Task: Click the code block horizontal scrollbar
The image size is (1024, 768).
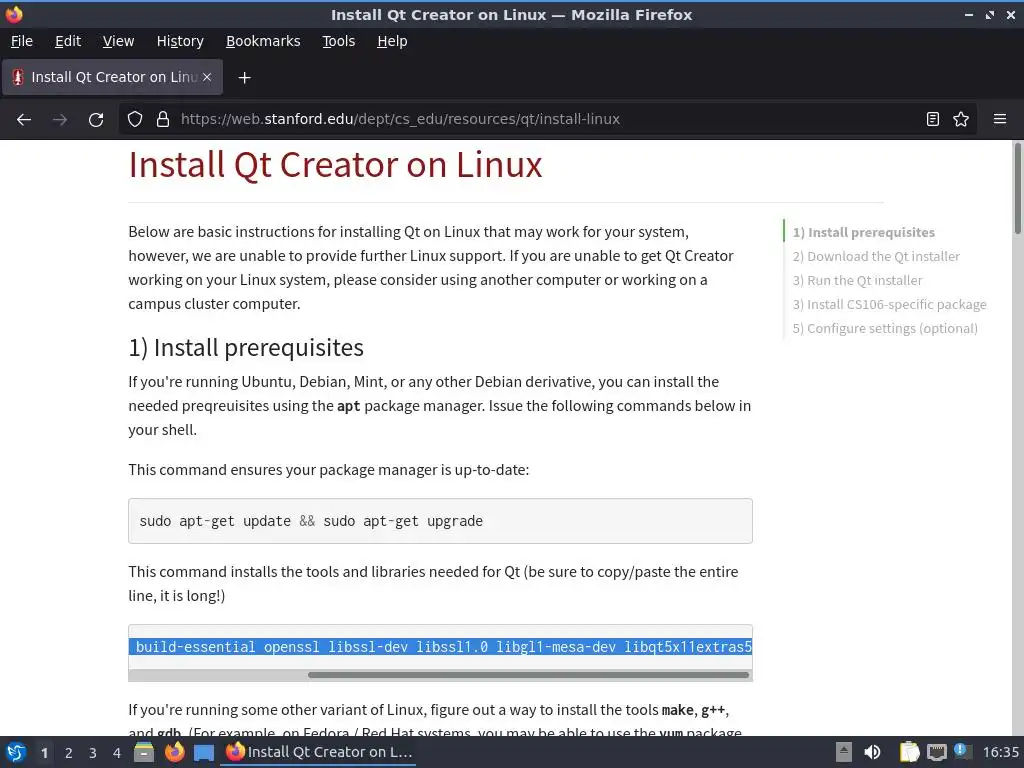Action: coord(528,675)
